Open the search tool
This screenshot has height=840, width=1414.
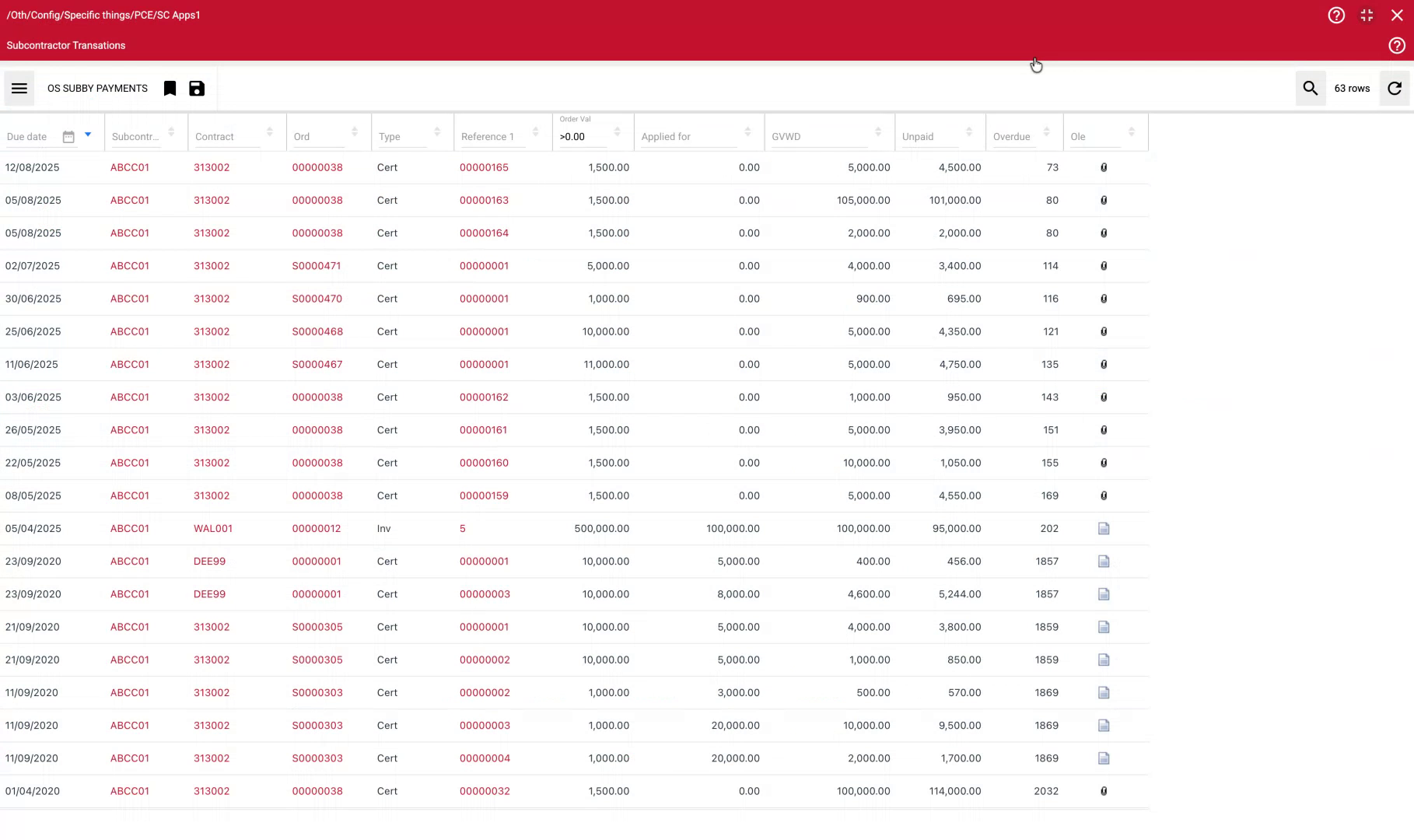tap(1310, 88)
